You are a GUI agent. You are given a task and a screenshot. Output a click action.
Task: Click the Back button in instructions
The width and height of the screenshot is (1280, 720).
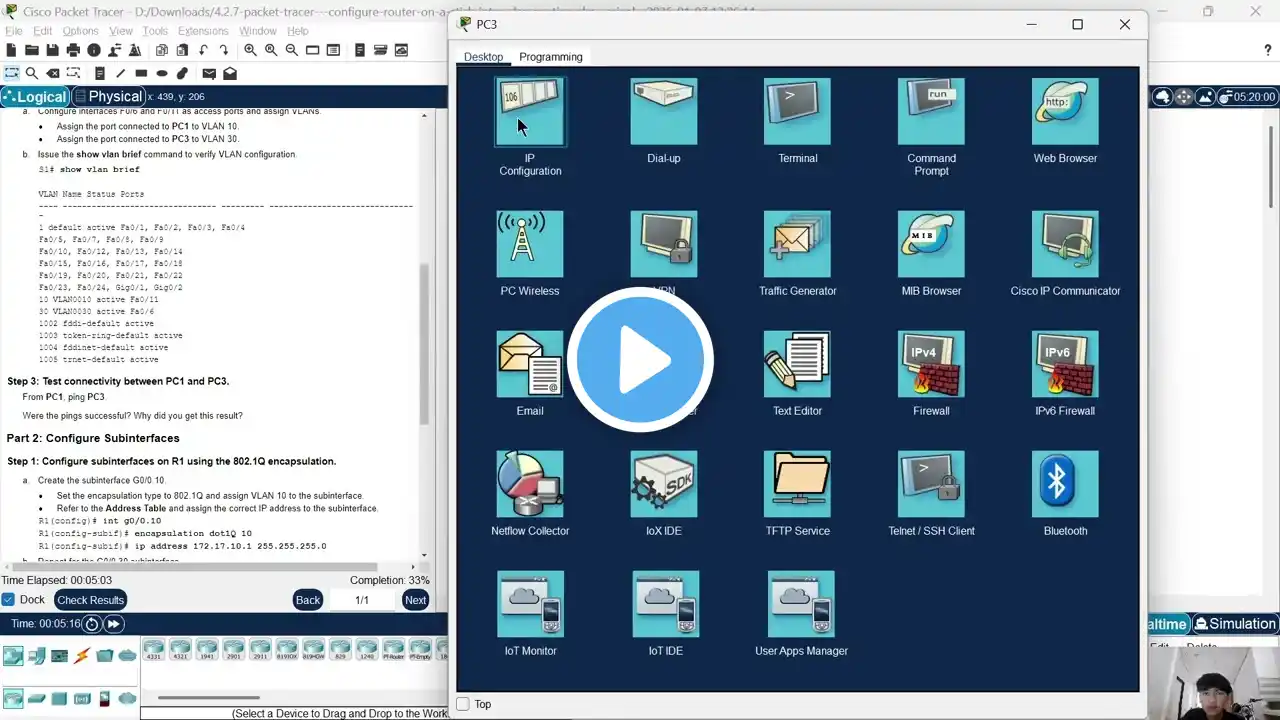coord(308,600)
